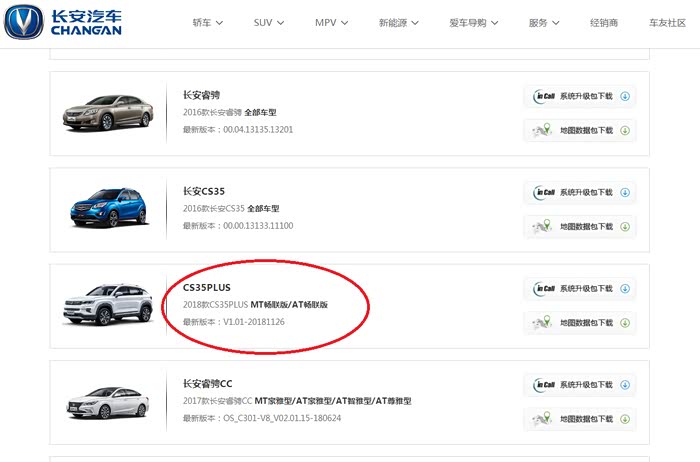Click 2017款长安睿骋CC trim list text
The width and height of the screenshot is (700, 462).
point(297,401)
